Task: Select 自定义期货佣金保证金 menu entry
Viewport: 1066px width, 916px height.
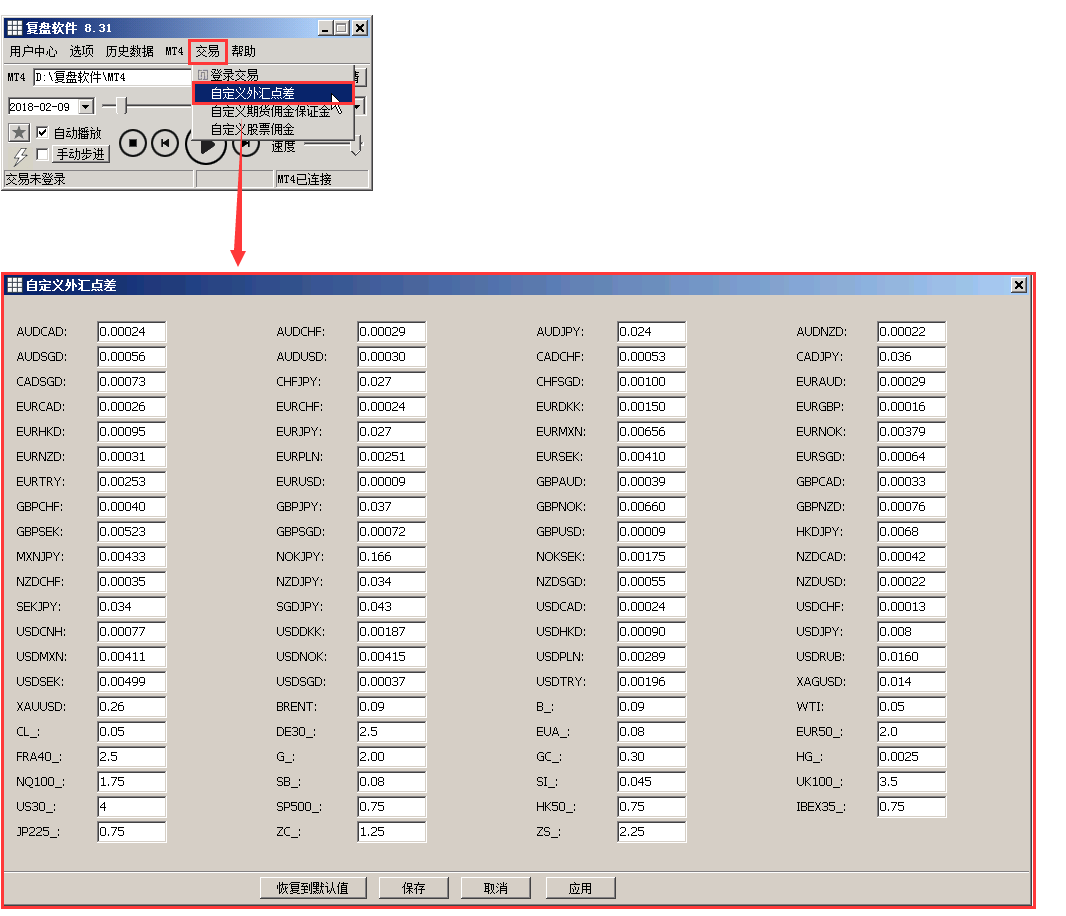Action: [270, 112]
